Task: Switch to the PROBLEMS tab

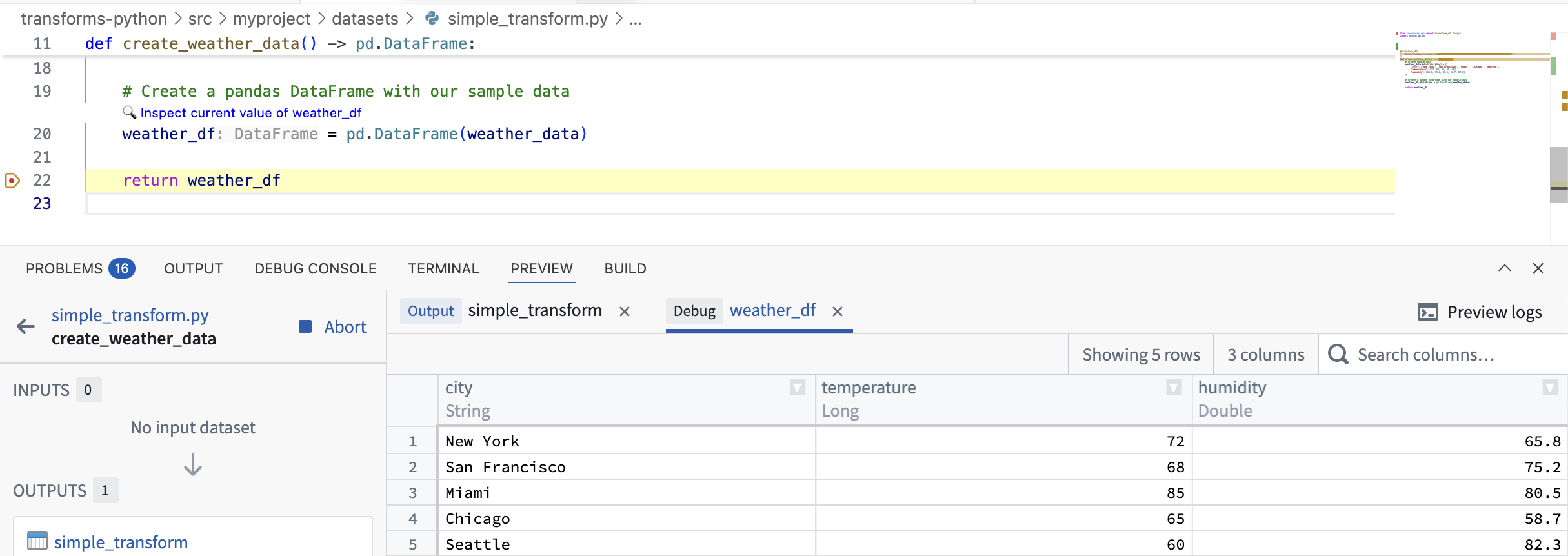Action: click(x=80, y=268)
